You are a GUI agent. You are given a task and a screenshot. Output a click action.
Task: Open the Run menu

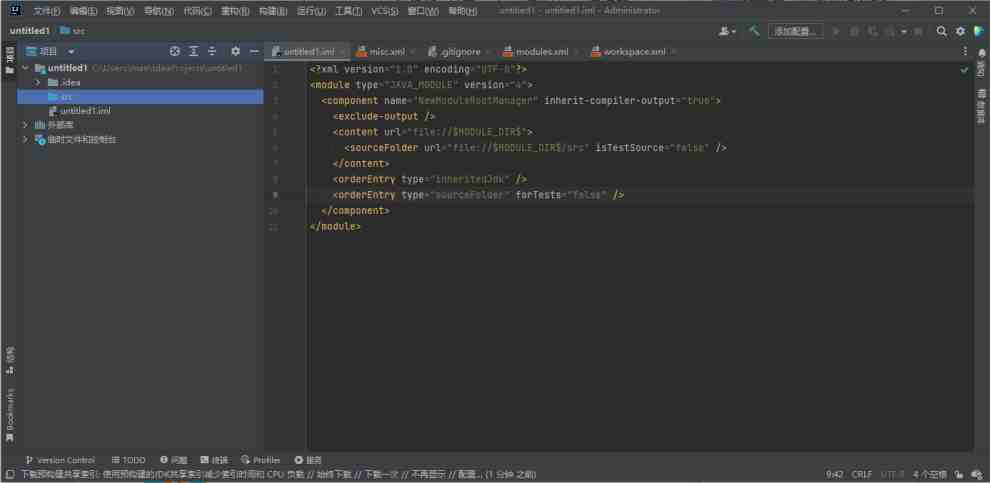[311, 11]
